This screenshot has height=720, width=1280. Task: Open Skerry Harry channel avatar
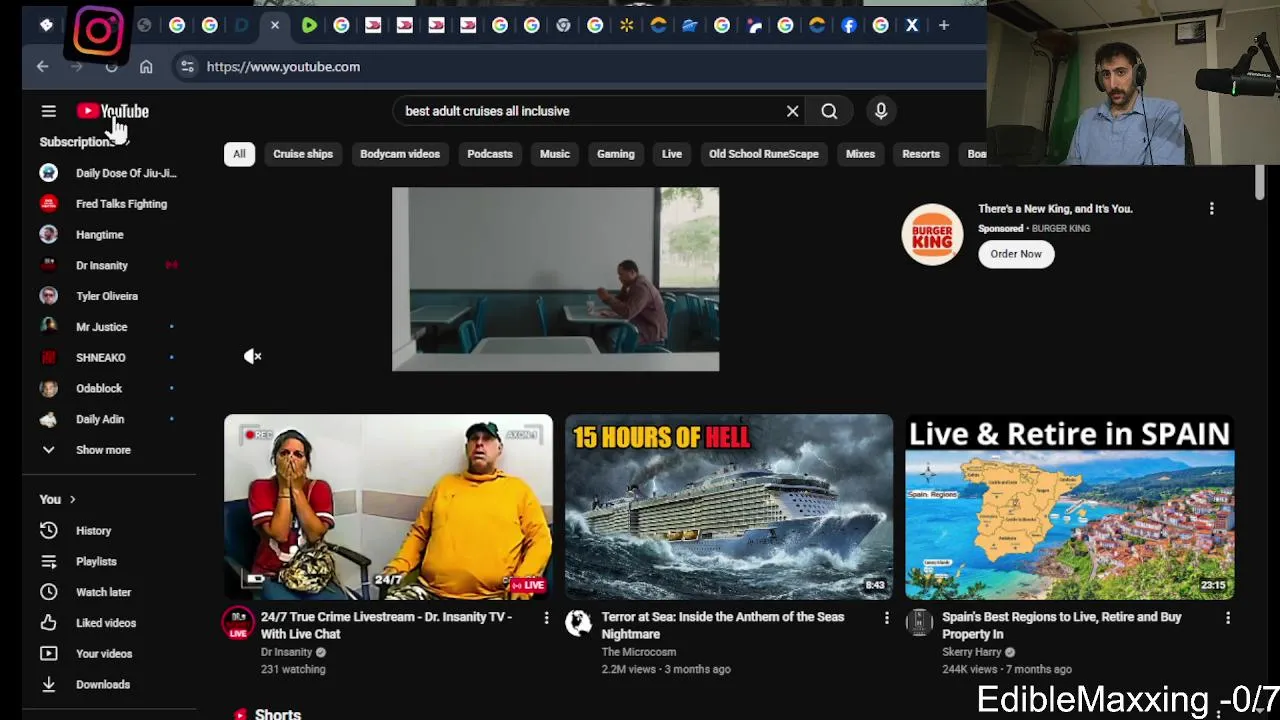[919, 623]
